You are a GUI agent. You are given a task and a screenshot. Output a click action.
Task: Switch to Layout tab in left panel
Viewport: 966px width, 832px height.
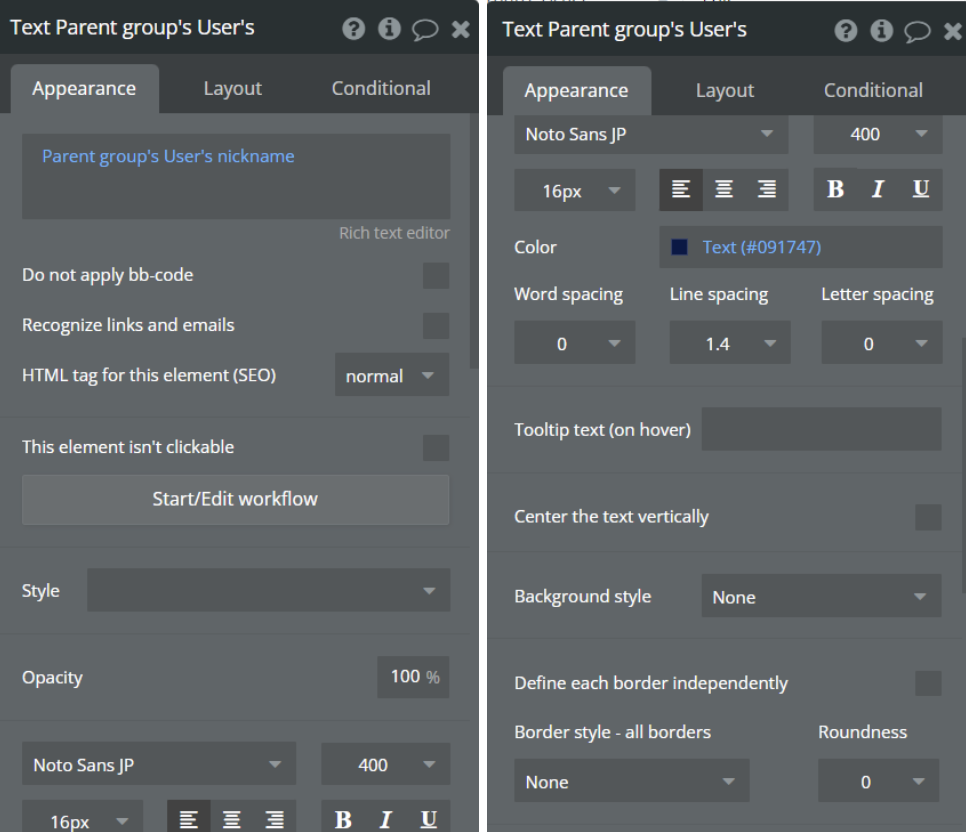tap(232, 89)
